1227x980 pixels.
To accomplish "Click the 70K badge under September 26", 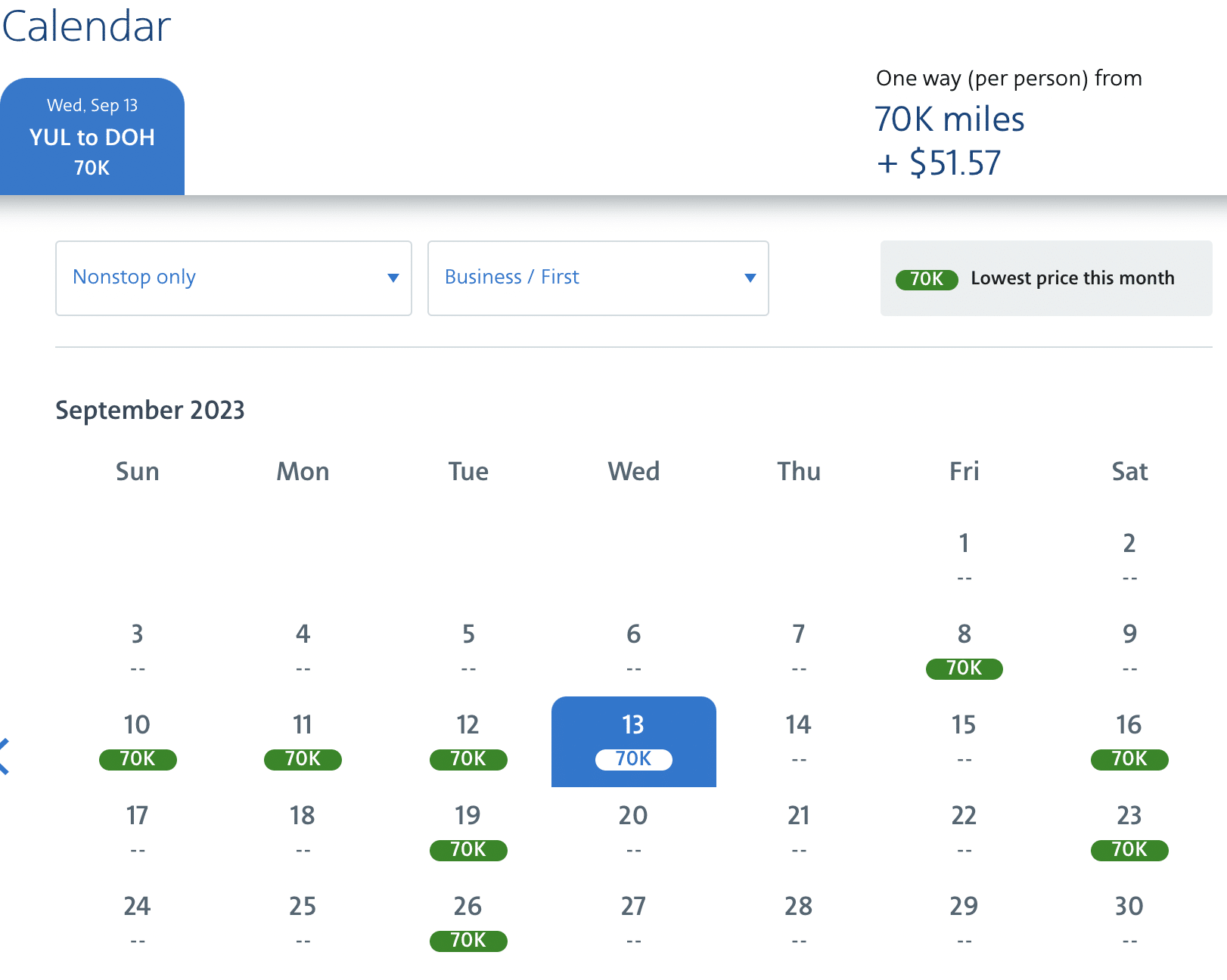I will pos(468,941).
